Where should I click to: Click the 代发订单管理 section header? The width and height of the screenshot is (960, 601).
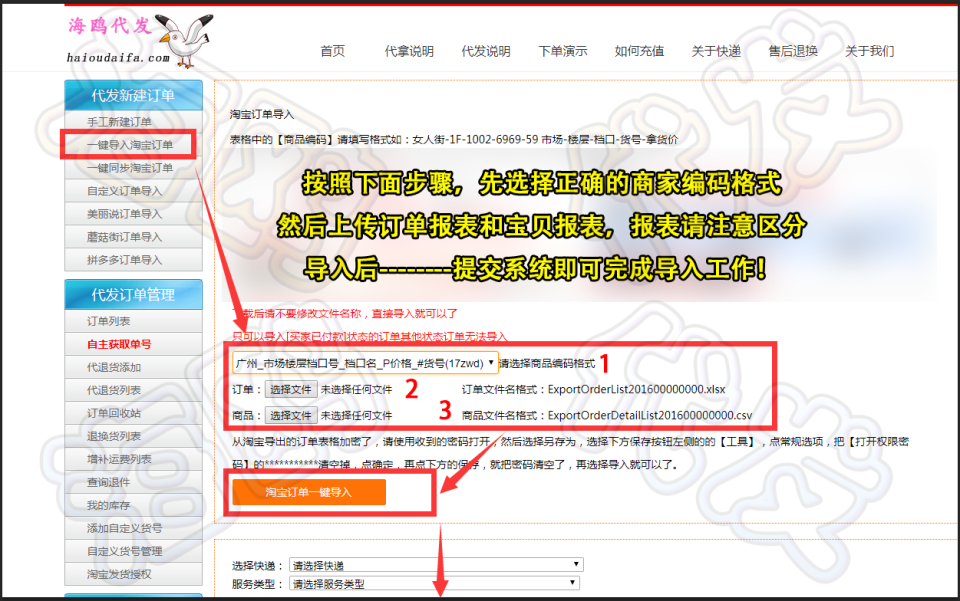(x=133, y=295)
